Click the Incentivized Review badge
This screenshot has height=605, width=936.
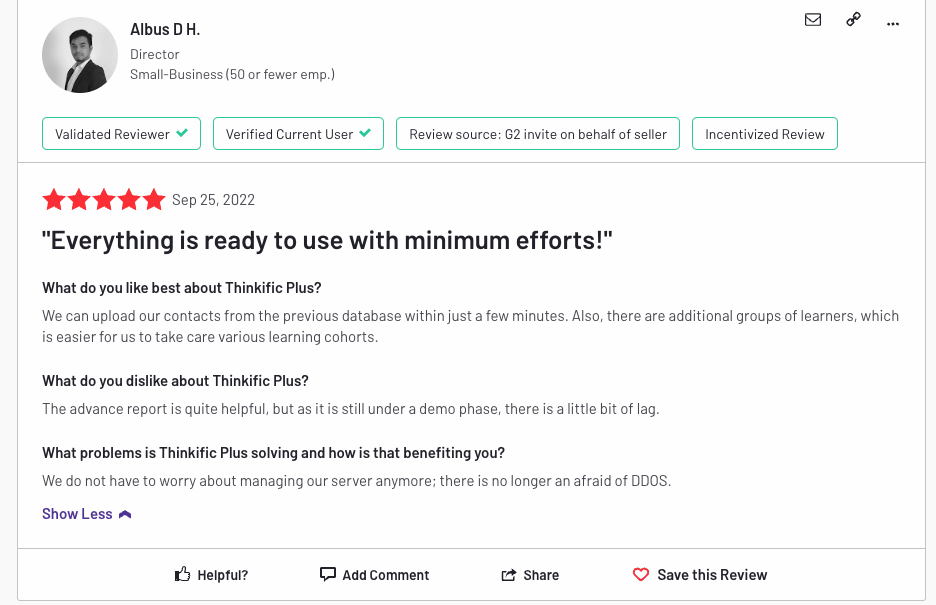(x=765, y=134)
